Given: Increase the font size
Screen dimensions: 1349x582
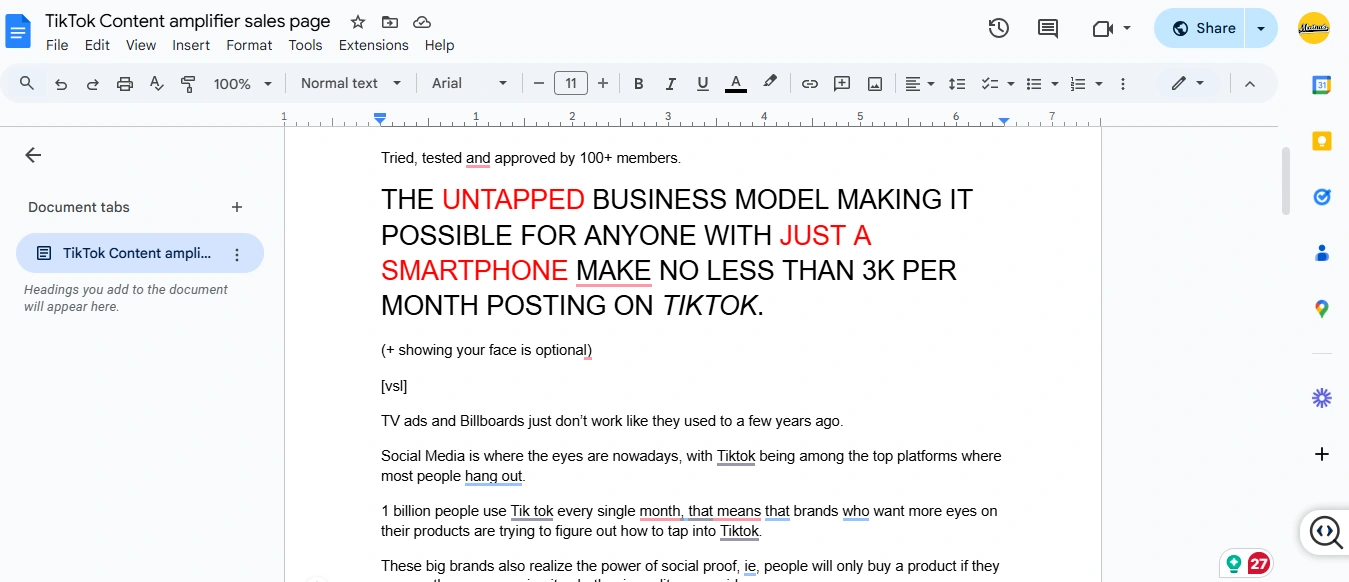Looking at the screenshot, I should point(603,84).
